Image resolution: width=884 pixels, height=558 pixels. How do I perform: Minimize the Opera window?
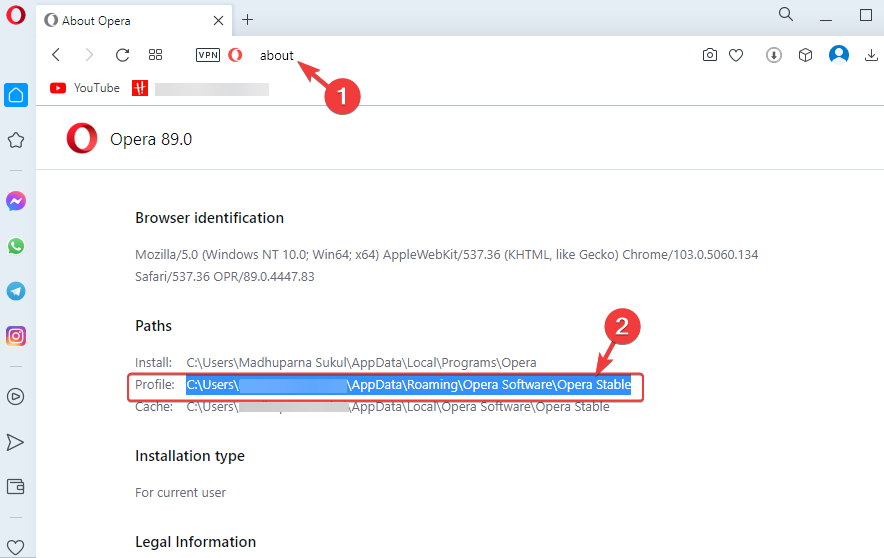pyautogui.click(x=826, y=20)
